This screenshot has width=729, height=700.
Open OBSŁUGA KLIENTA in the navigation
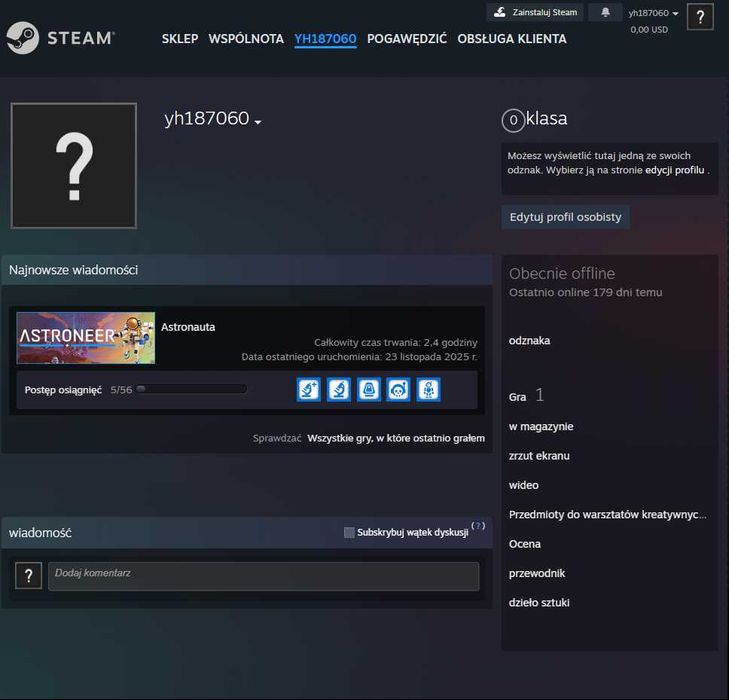[x=512, y=39]
